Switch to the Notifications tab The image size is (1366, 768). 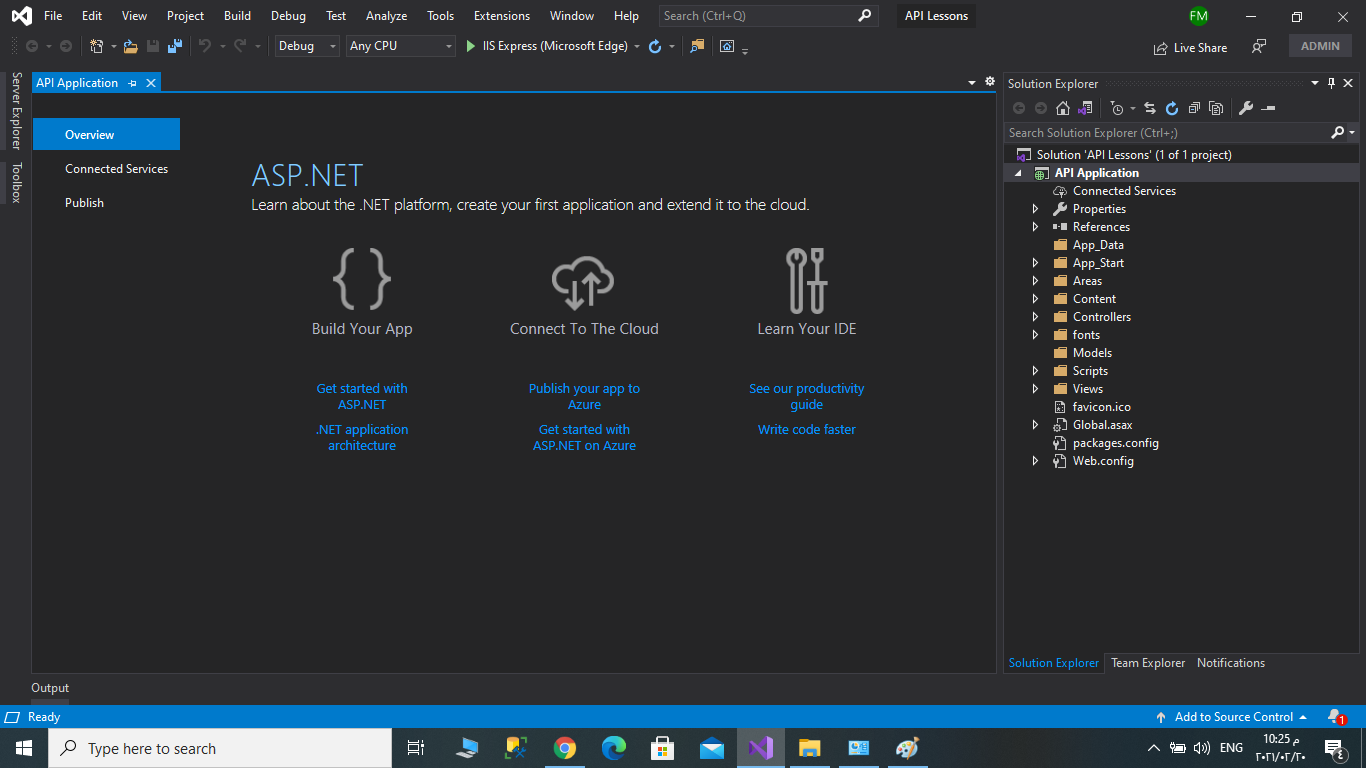tap(1231, 663)
